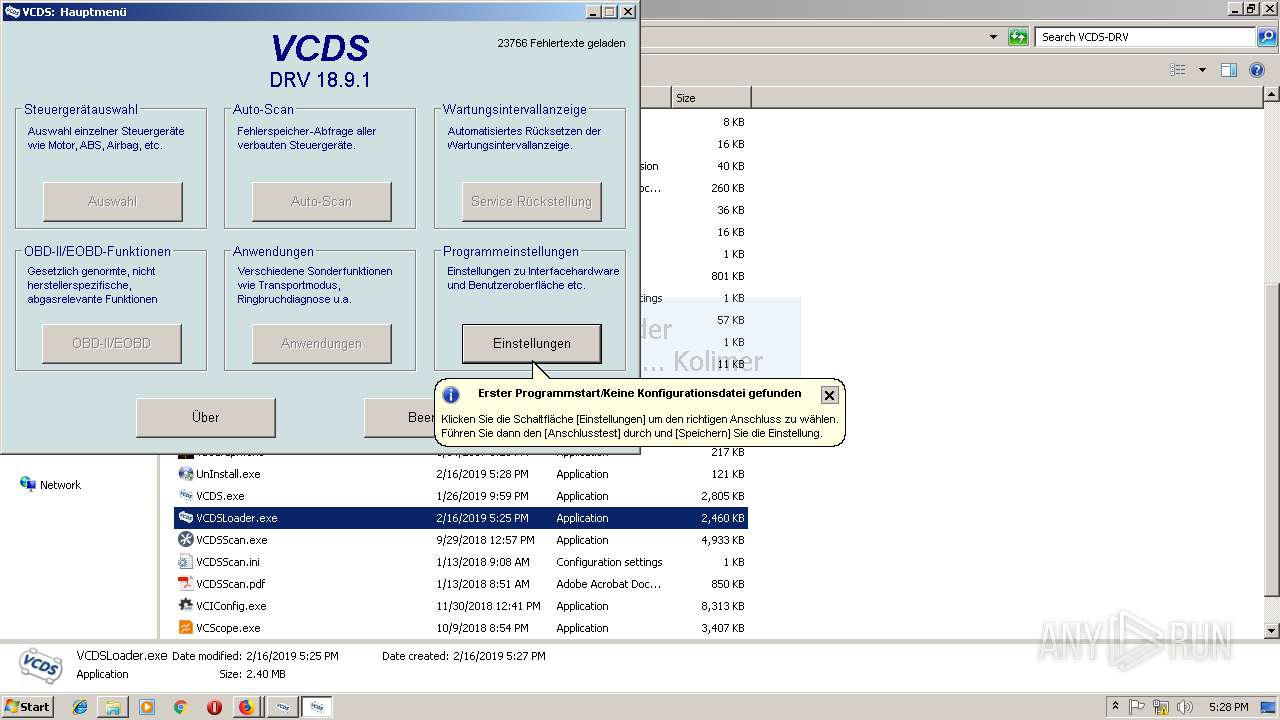The image size is (1280, 720).
Task: Click the change view icon
Action: (x=1178, y=70)
